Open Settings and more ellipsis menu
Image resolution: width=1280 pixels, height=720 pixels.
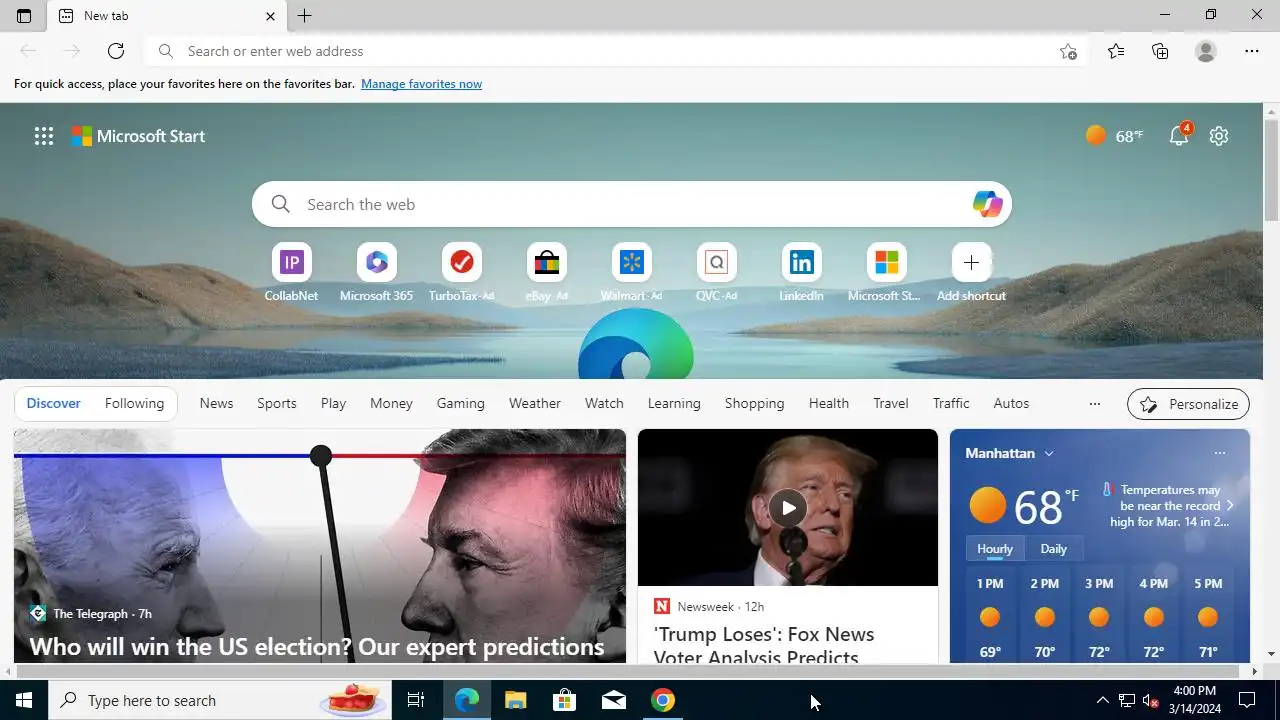1252,51
